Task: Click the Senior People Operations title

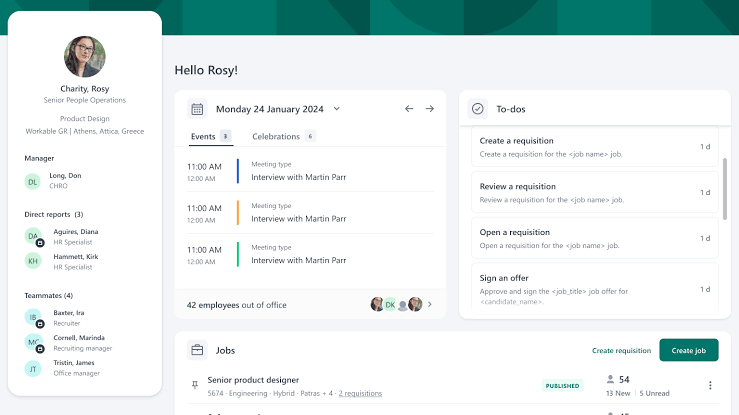Action: 85,100
